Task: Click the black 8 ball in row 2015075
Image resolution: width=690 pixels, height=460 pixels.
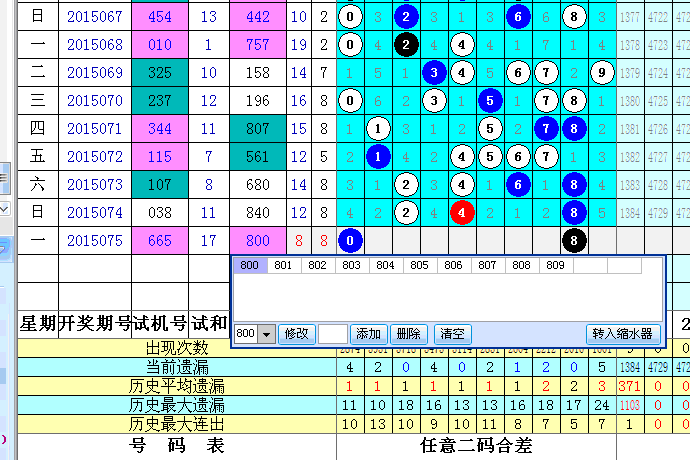Action: [x=573, y=241]
